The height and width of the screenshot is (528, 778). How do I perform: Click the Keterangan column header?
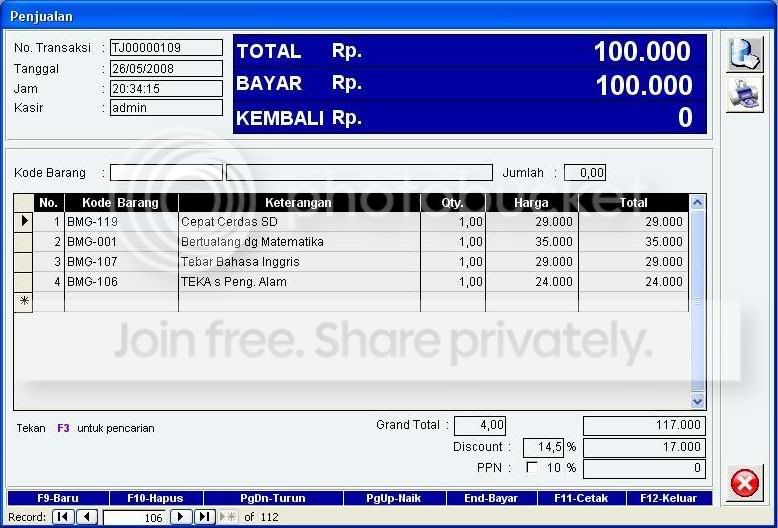(299, 202)
